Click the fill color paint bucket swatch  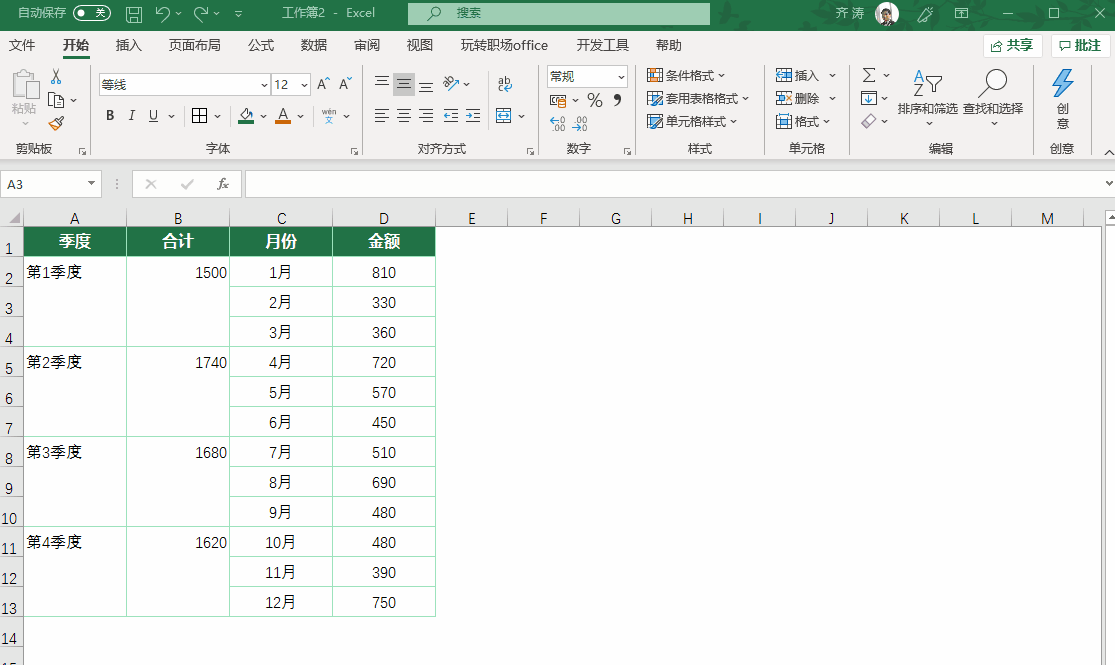tap(246, 116)
